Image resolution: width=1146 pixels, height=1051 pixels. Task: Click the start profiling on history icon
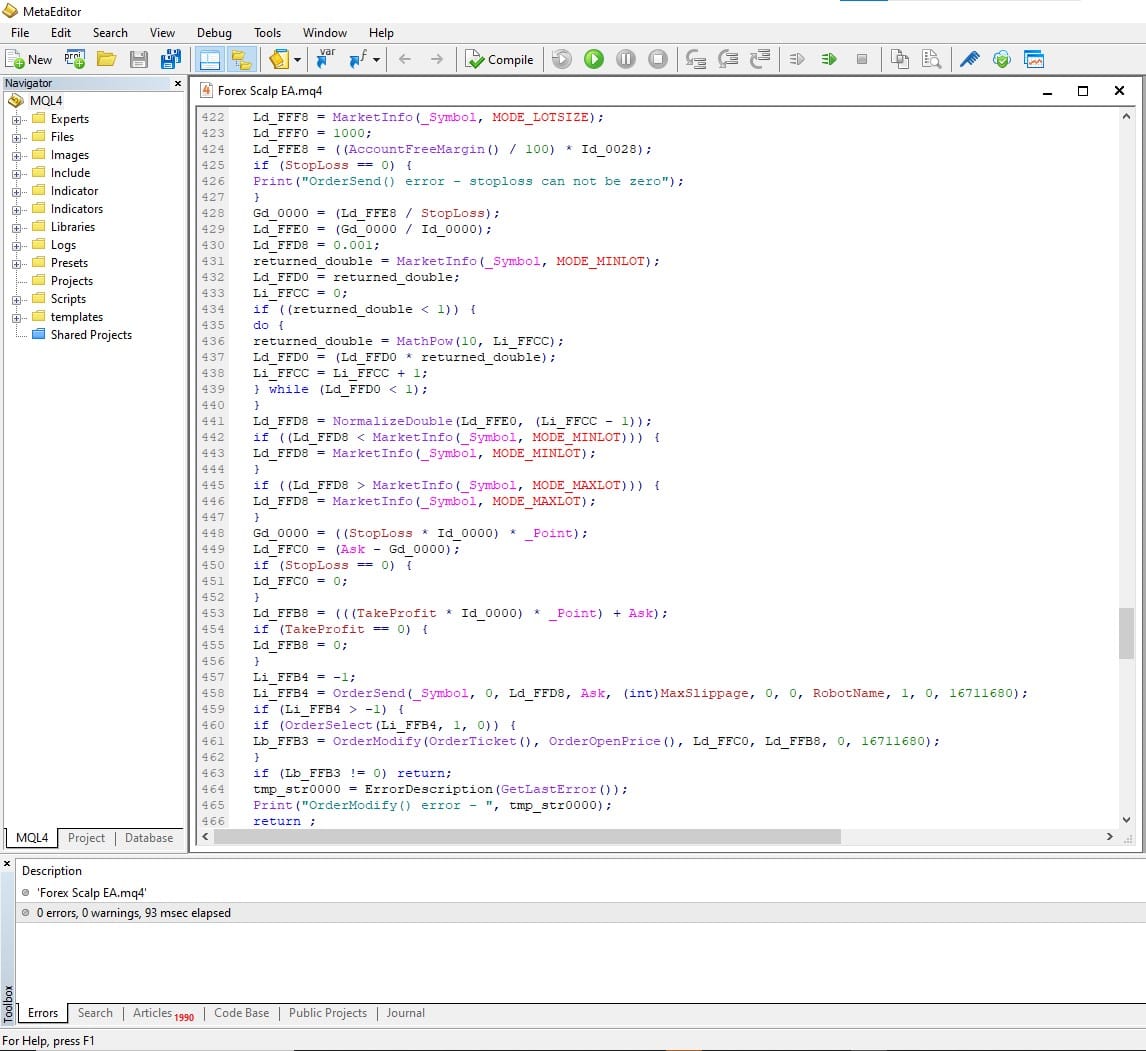point(797,59)
